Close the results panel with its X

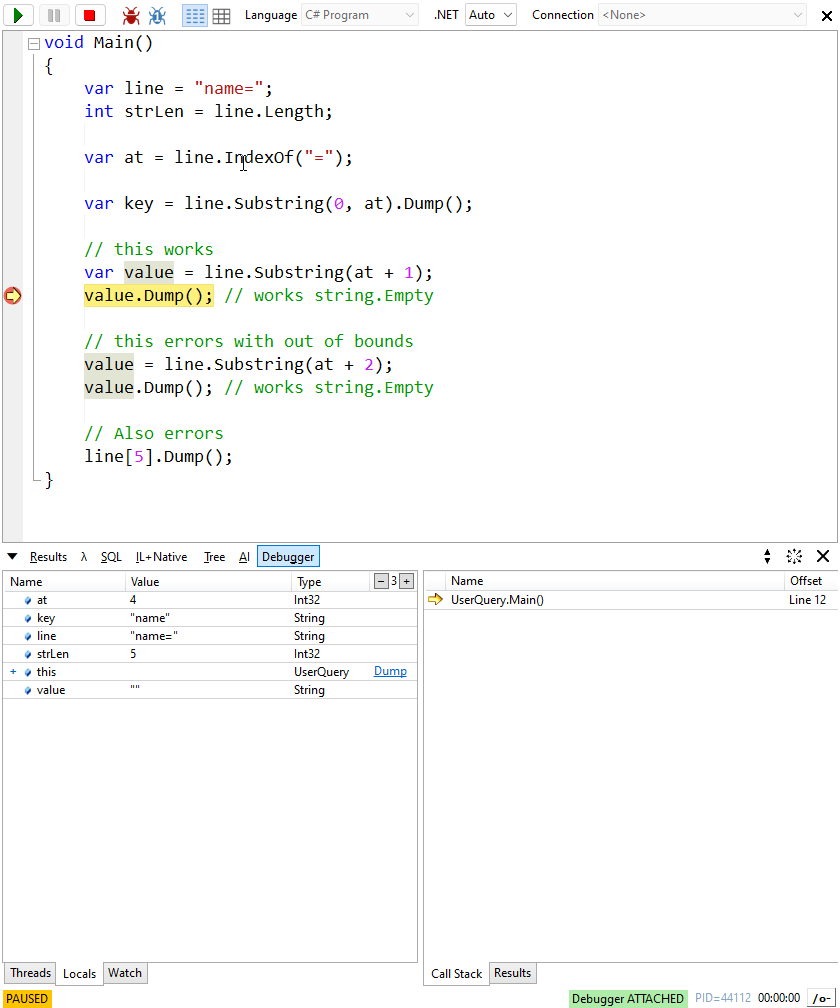[823, 556]
